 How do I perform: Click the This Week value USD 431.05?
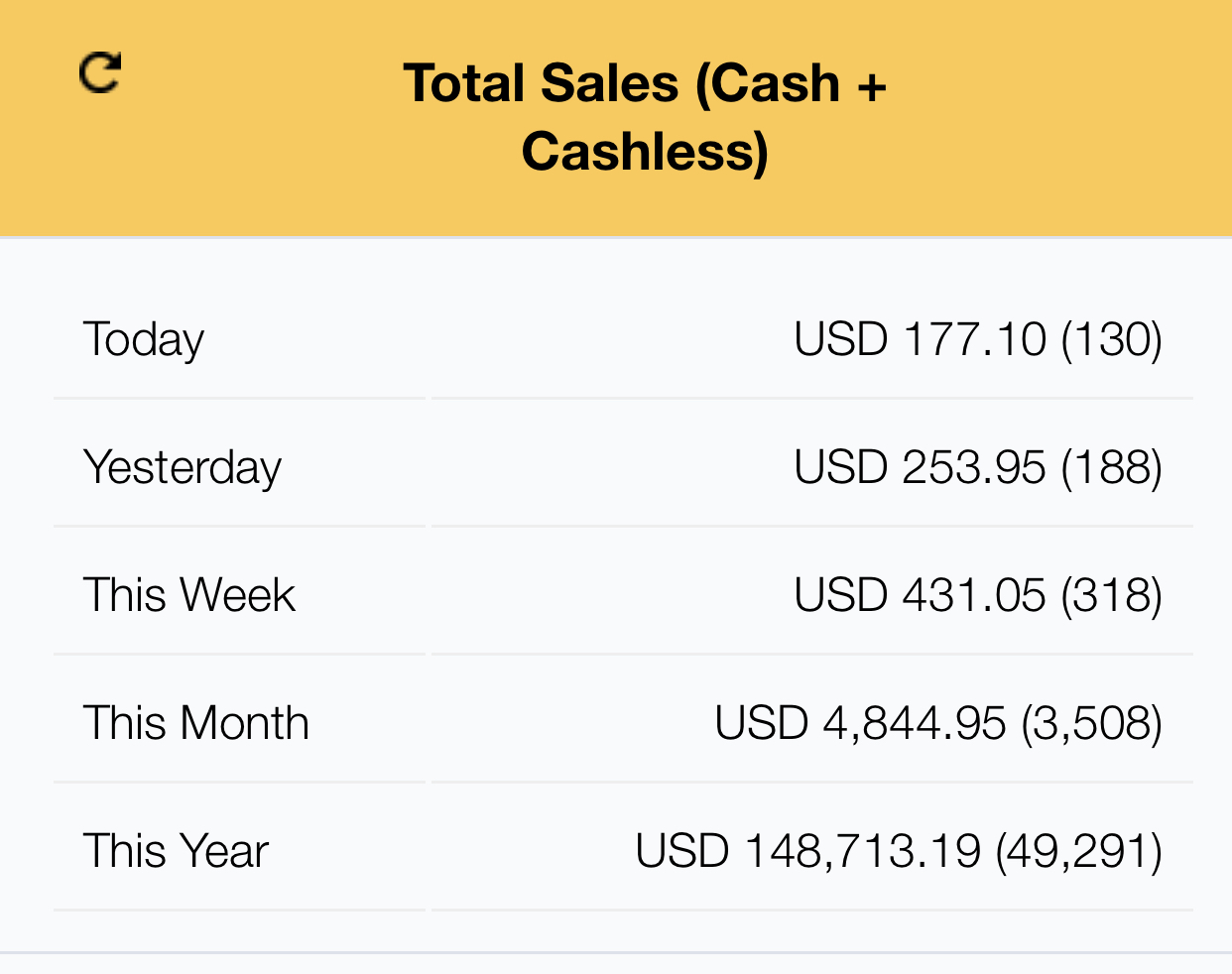tap(920, 595)
